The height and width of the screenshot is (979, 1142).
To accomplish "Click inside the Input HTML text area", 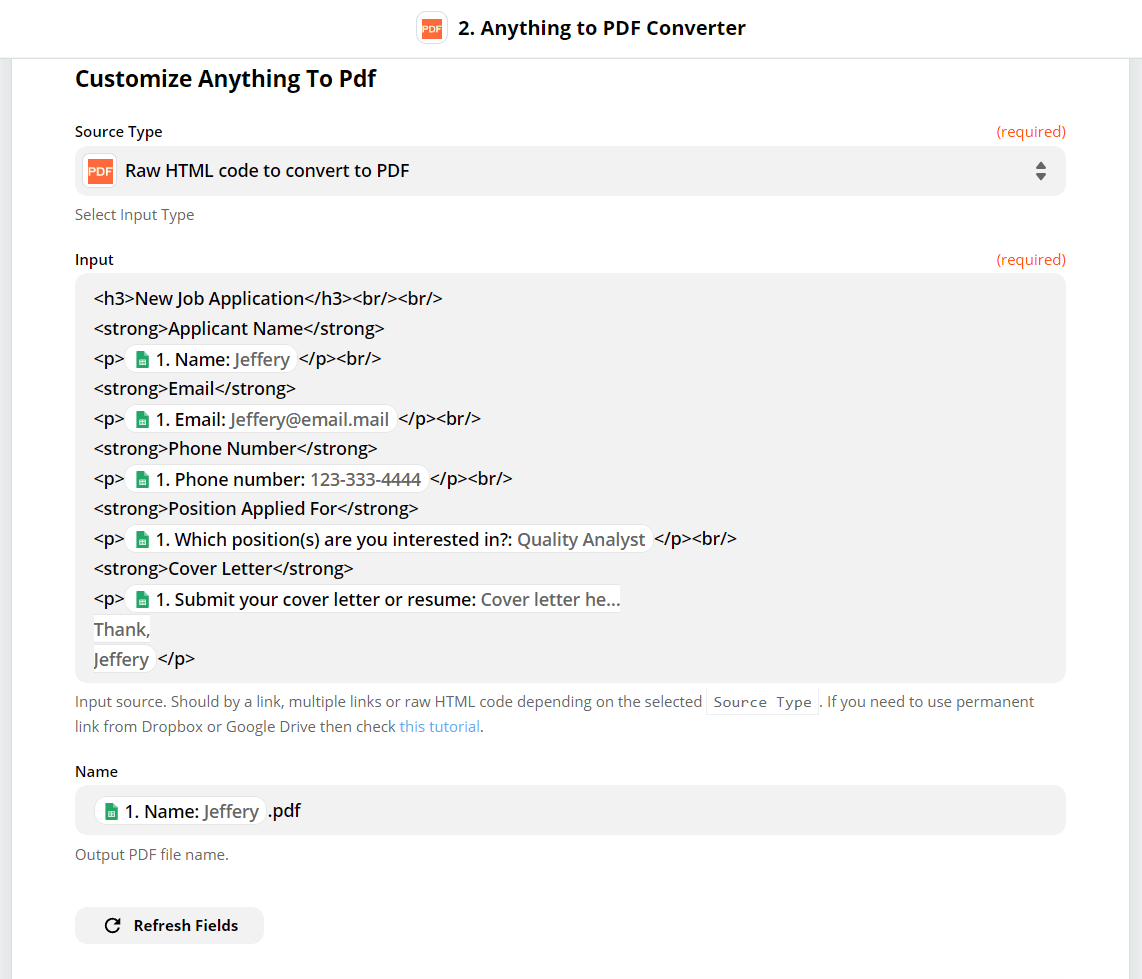I will coord(570,478).
